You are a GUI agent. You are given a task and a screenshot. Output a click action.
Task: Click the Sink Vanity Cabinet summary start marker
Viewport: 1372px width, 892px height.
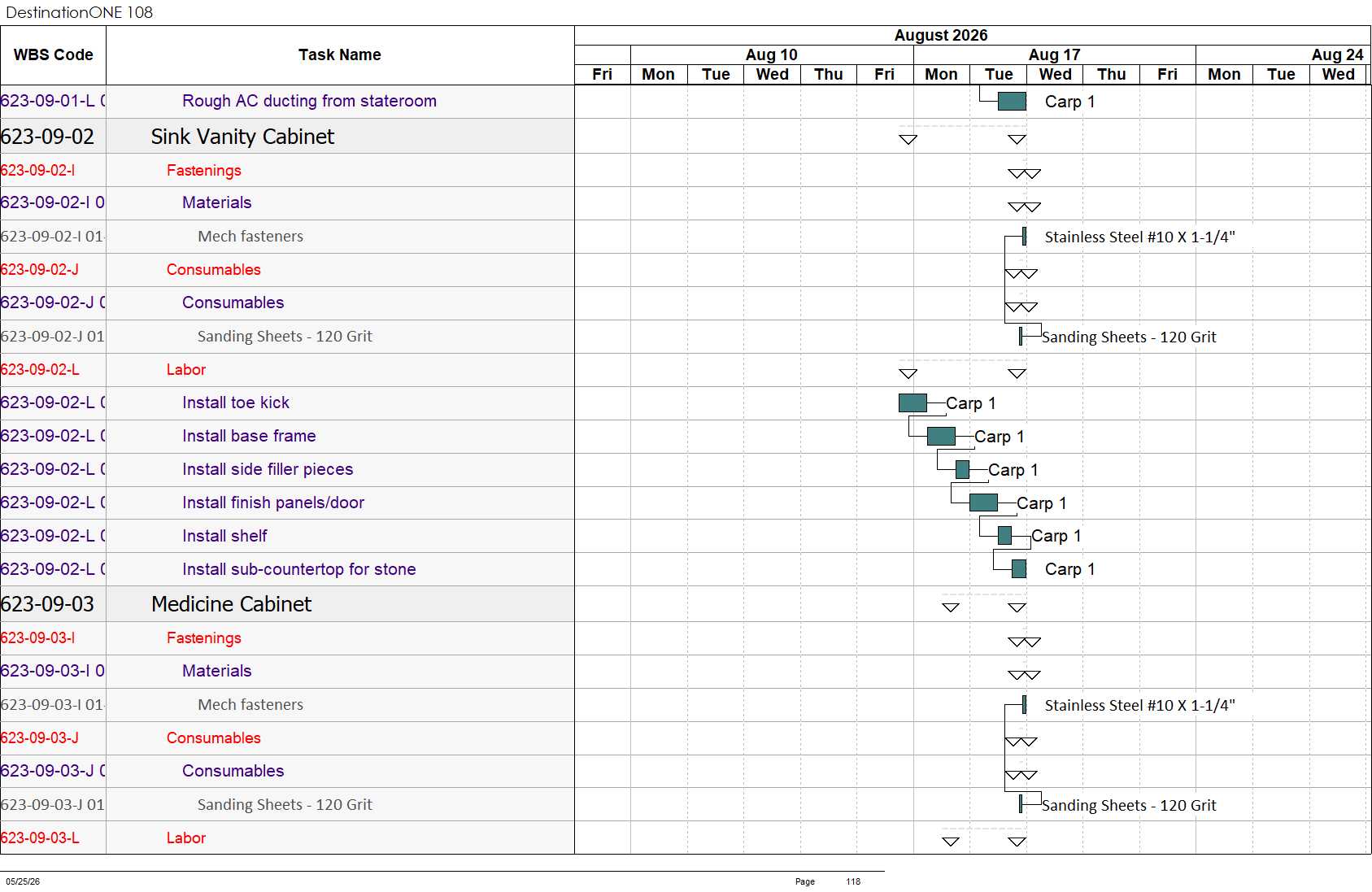tap(908, 139)
